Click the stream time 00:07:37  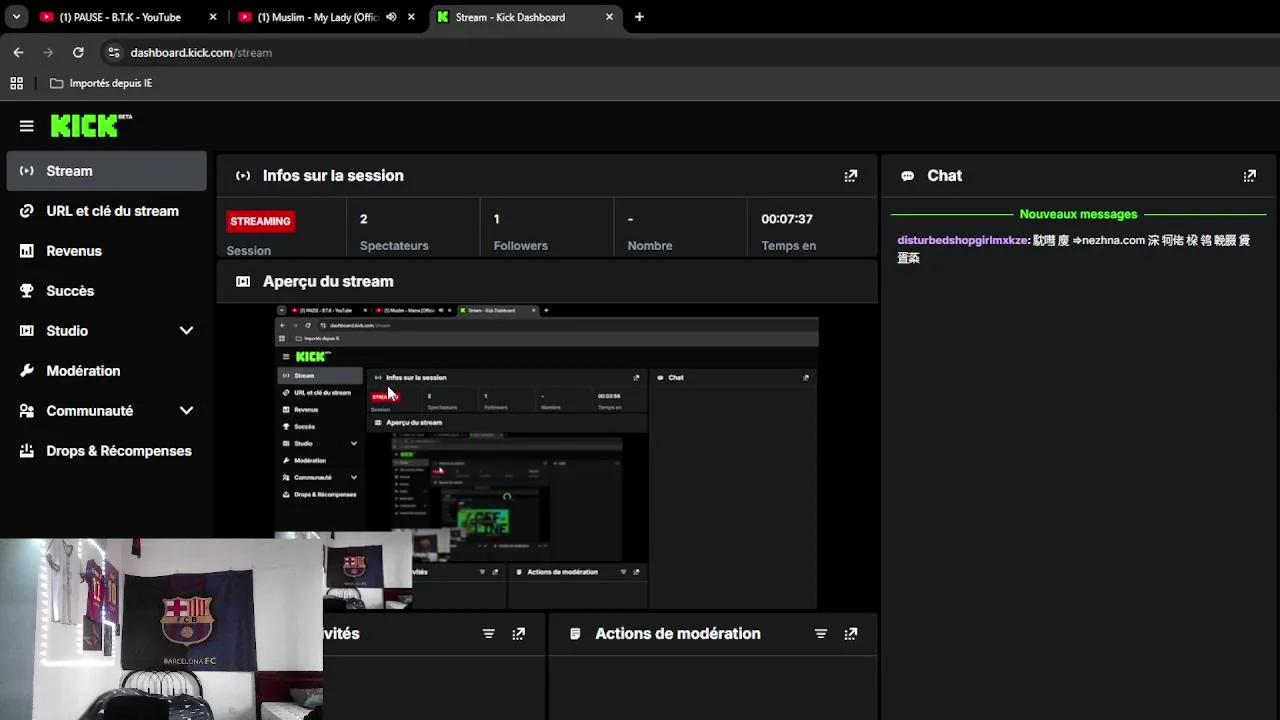[787, 219]
